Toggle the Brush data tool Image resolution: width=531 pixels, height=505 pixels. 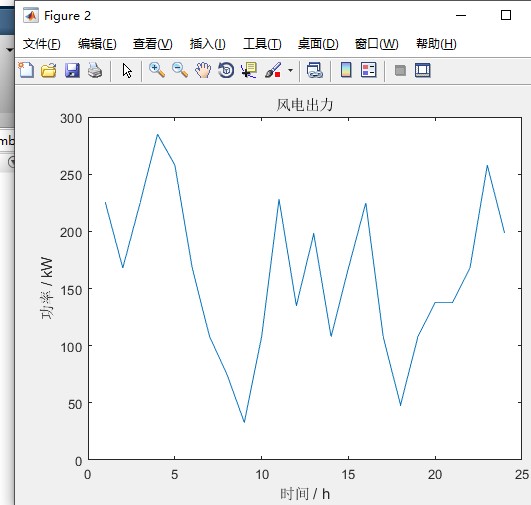(x=273, y=70)
